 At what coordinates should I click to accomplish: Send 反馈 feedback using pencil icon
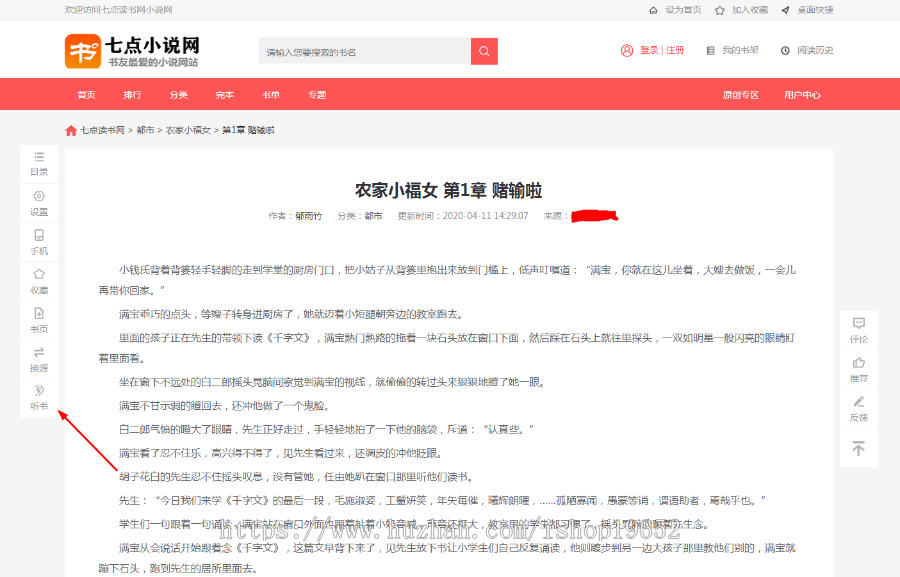(858, 409)
